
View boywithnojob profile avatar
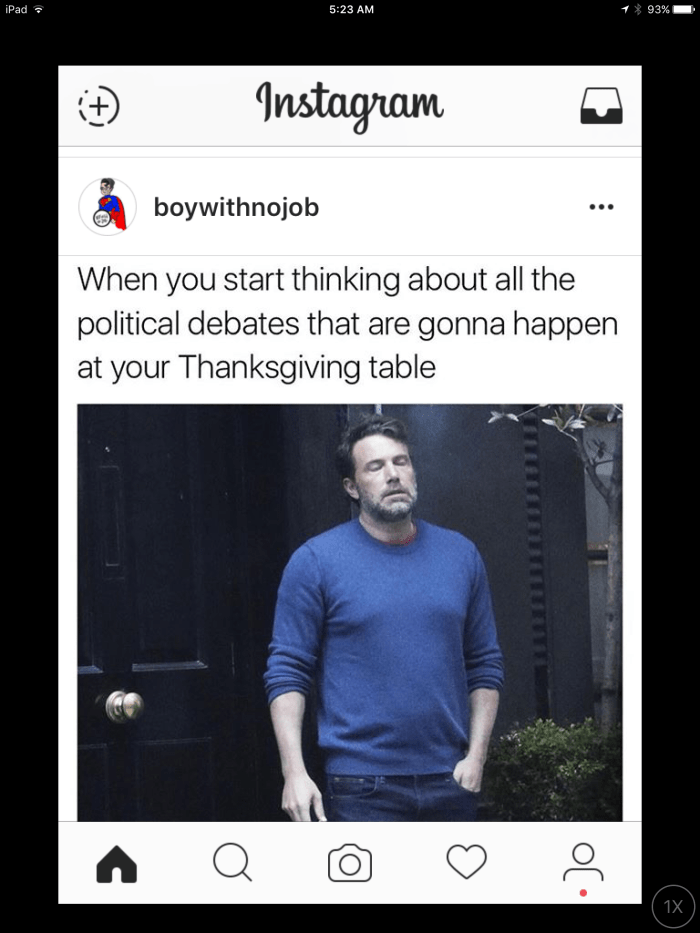pos(108,207)
